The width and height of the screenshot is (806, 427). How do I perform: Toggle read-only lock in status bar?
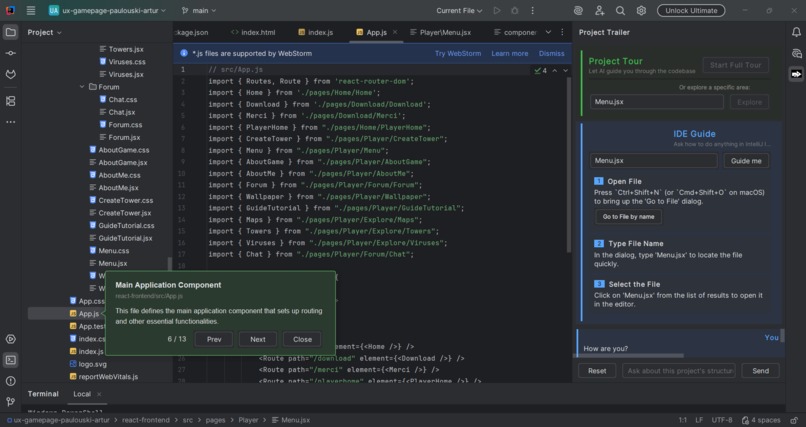pos(794,420)
